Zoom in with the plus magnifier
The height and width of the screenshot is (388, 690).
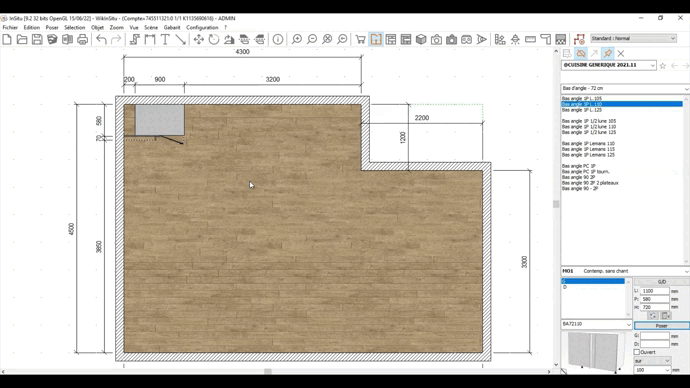(x=297, y=39)
